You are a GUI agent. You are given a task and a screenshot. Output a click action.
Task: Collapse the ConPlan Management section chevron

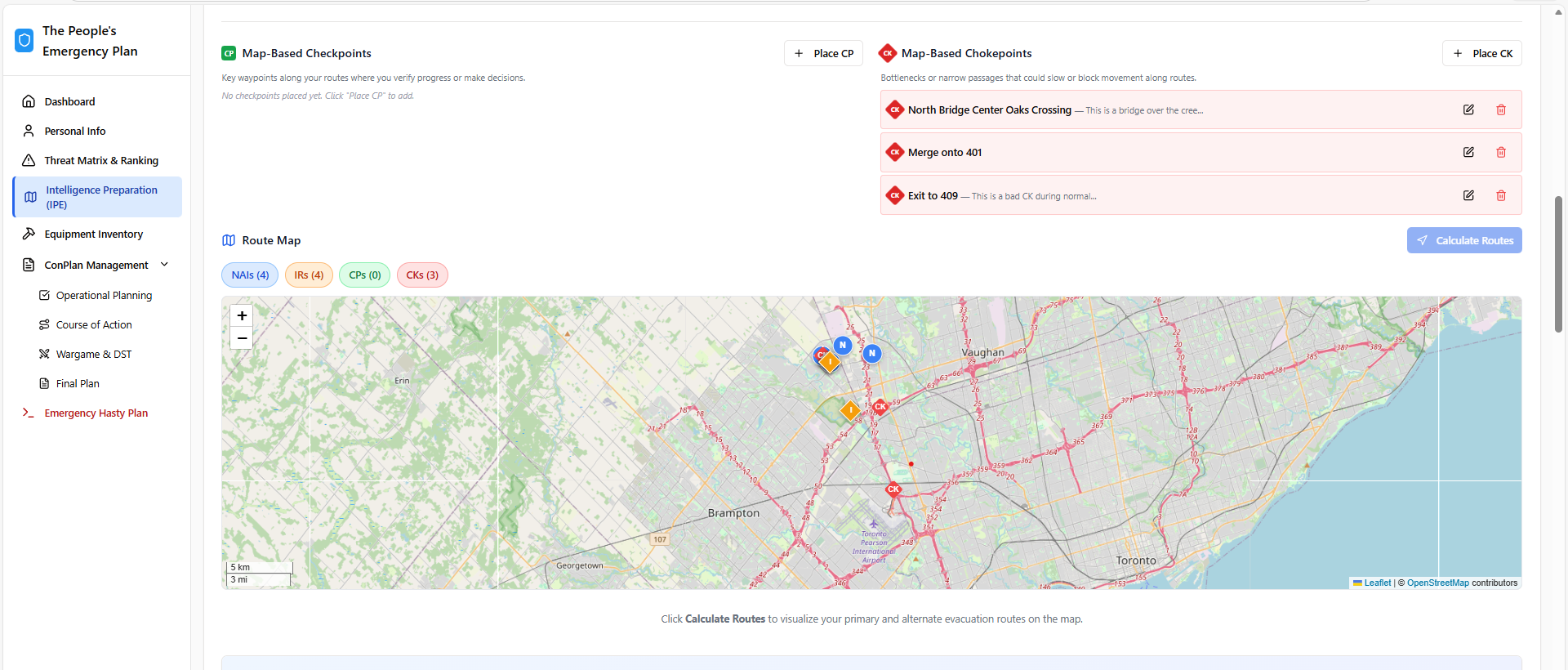pyautogui.click(x=164, y=264)
